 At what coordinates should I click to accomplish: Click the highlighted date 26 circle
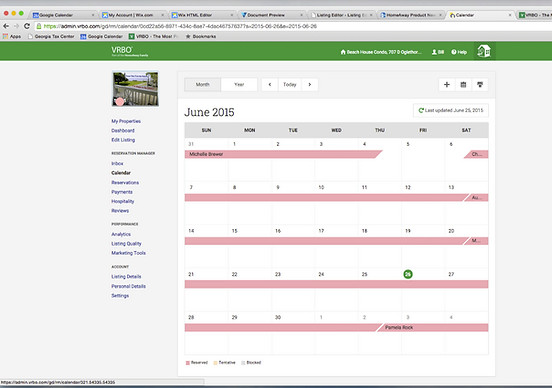[x=408, y=274]
